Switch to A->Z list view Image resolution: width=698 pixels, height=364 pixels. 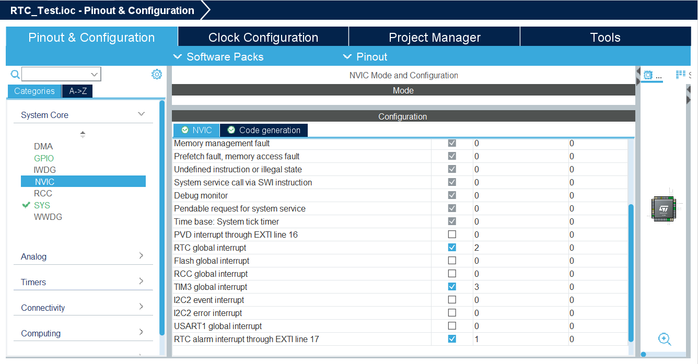click(77, 91)
